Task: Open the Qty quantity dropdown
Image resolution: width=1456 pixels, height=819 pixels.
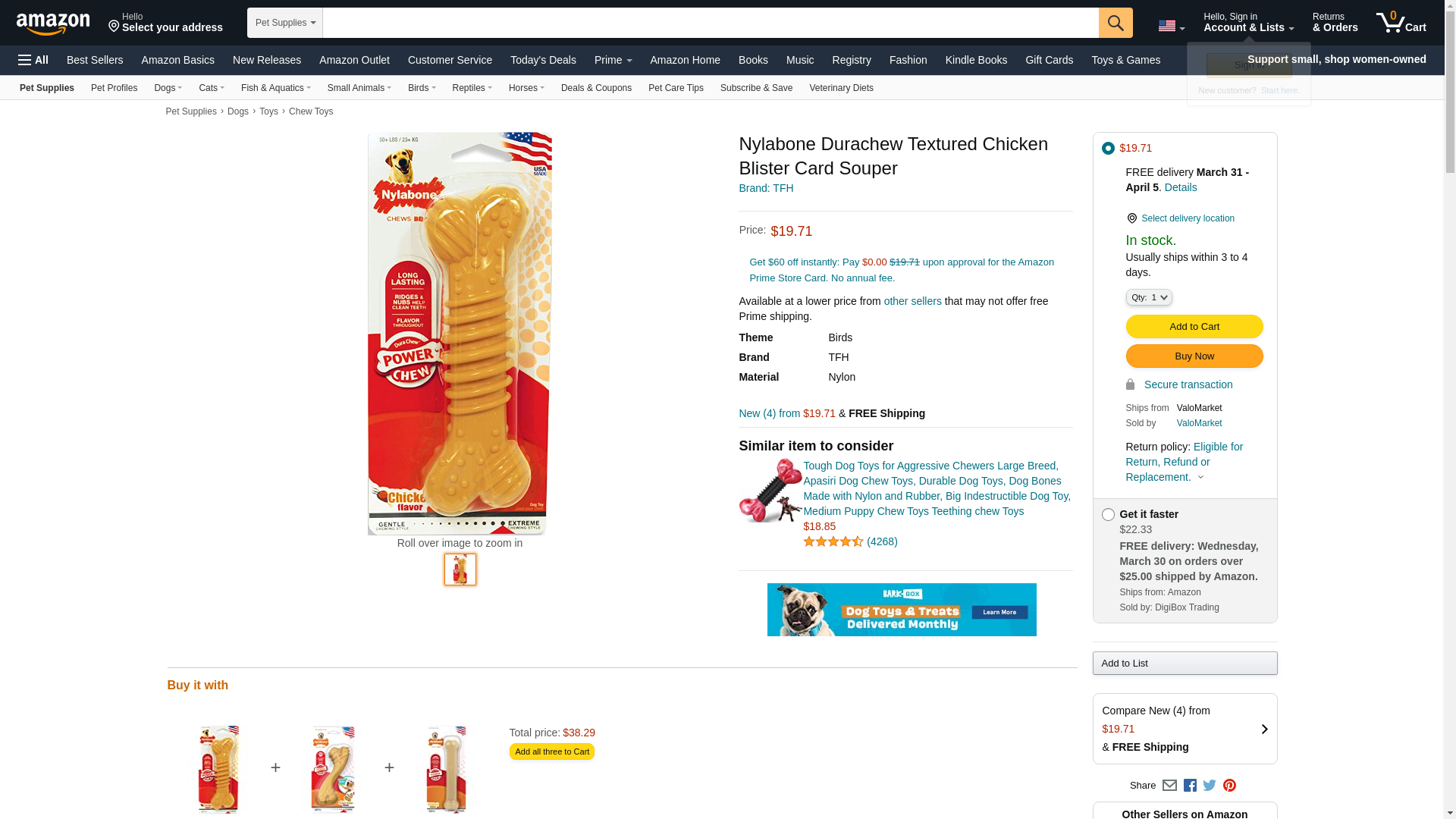Action: pos(1149,298)
